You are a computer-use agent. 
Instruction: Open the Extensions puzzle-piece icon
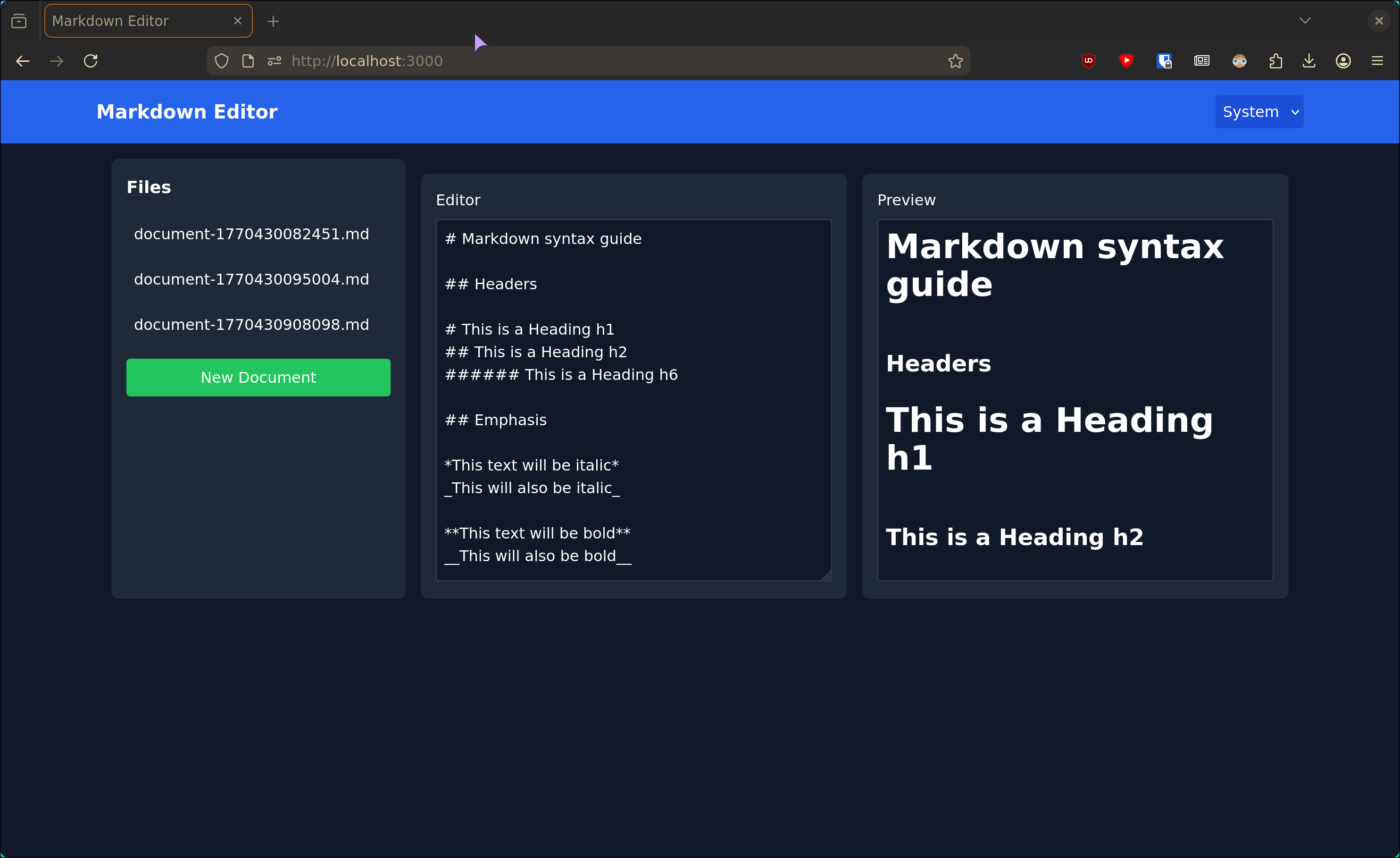click(1275, 61)
